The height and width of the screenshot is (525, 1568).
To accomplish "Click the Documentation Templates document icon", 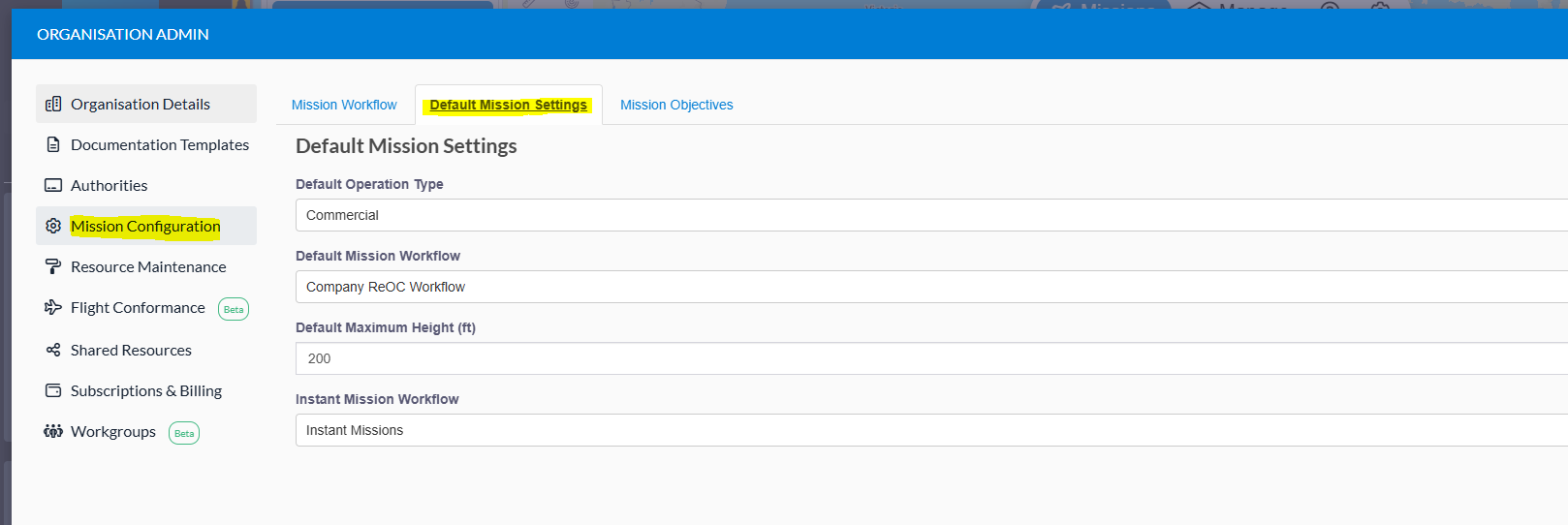I will click(x=53, y=144).
